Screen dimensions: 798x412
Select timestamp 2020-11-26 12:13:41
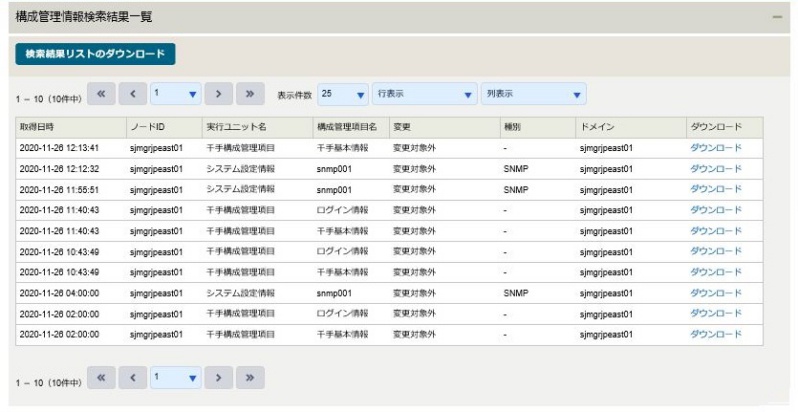pos(59,148)
